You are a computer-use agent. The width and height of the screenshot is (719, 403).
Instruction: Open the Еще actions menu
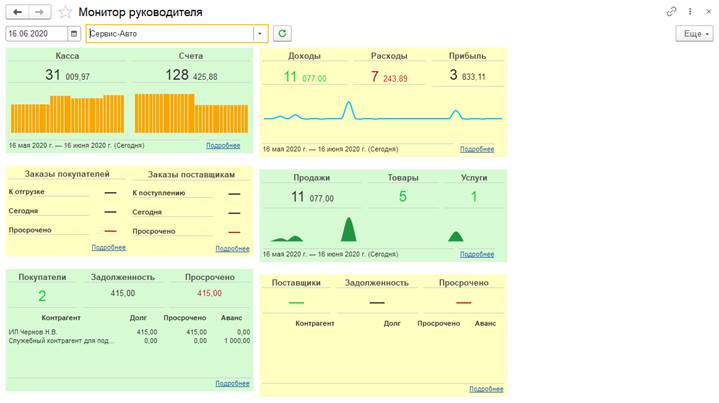[x=694, y=33]
